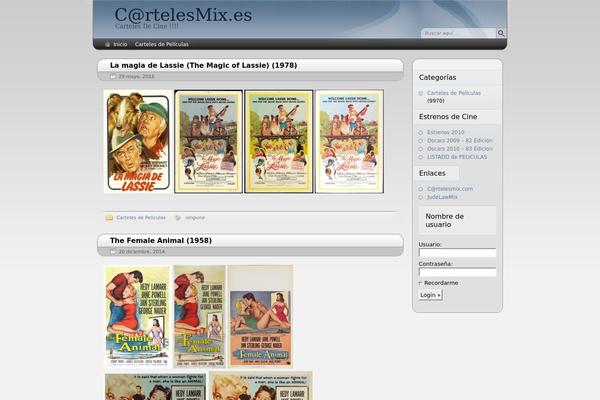Open second faded Female Animal poster thumbnail

point(199,317)
